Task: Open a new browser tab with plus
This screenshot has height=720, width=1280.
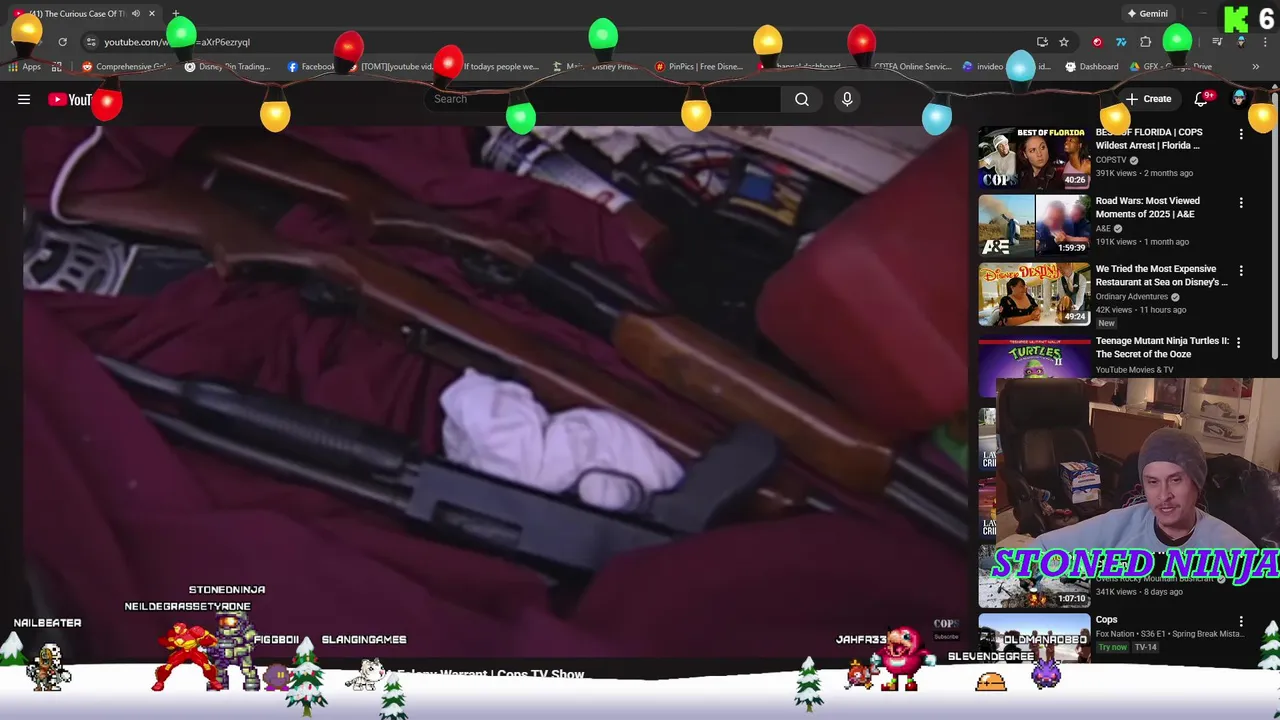Action: pyautogui.click(x=175, y=14)
